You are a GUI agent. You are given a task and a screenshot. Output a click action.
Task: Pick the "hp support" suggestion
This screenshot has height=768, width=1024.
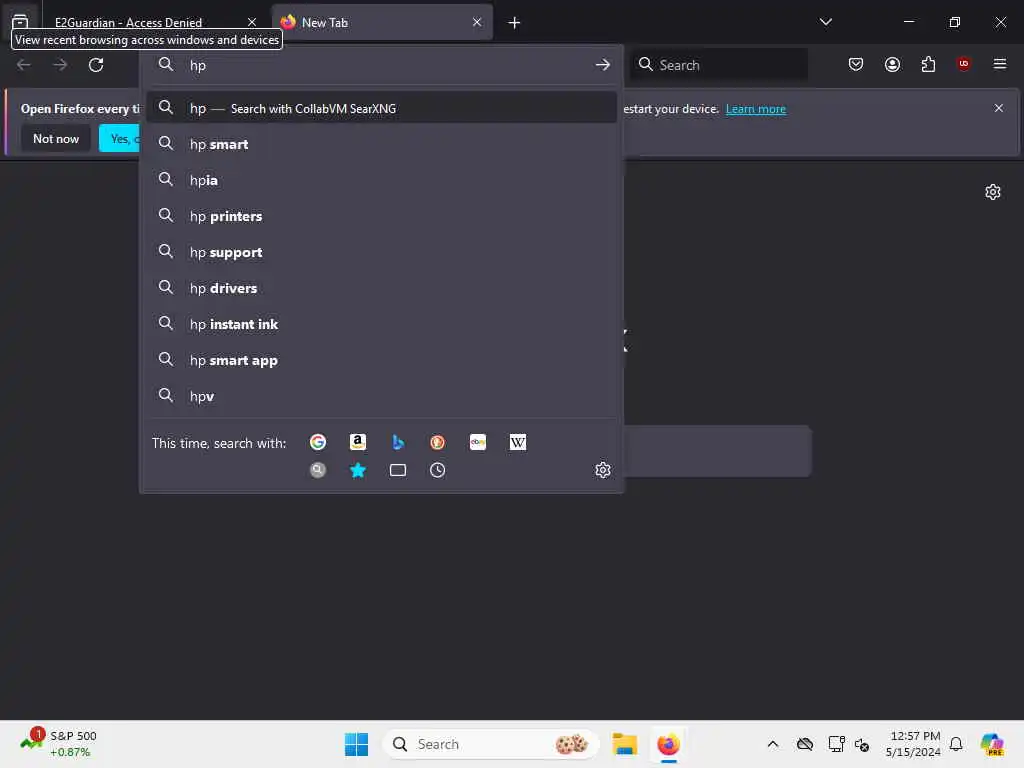[381, 252]
